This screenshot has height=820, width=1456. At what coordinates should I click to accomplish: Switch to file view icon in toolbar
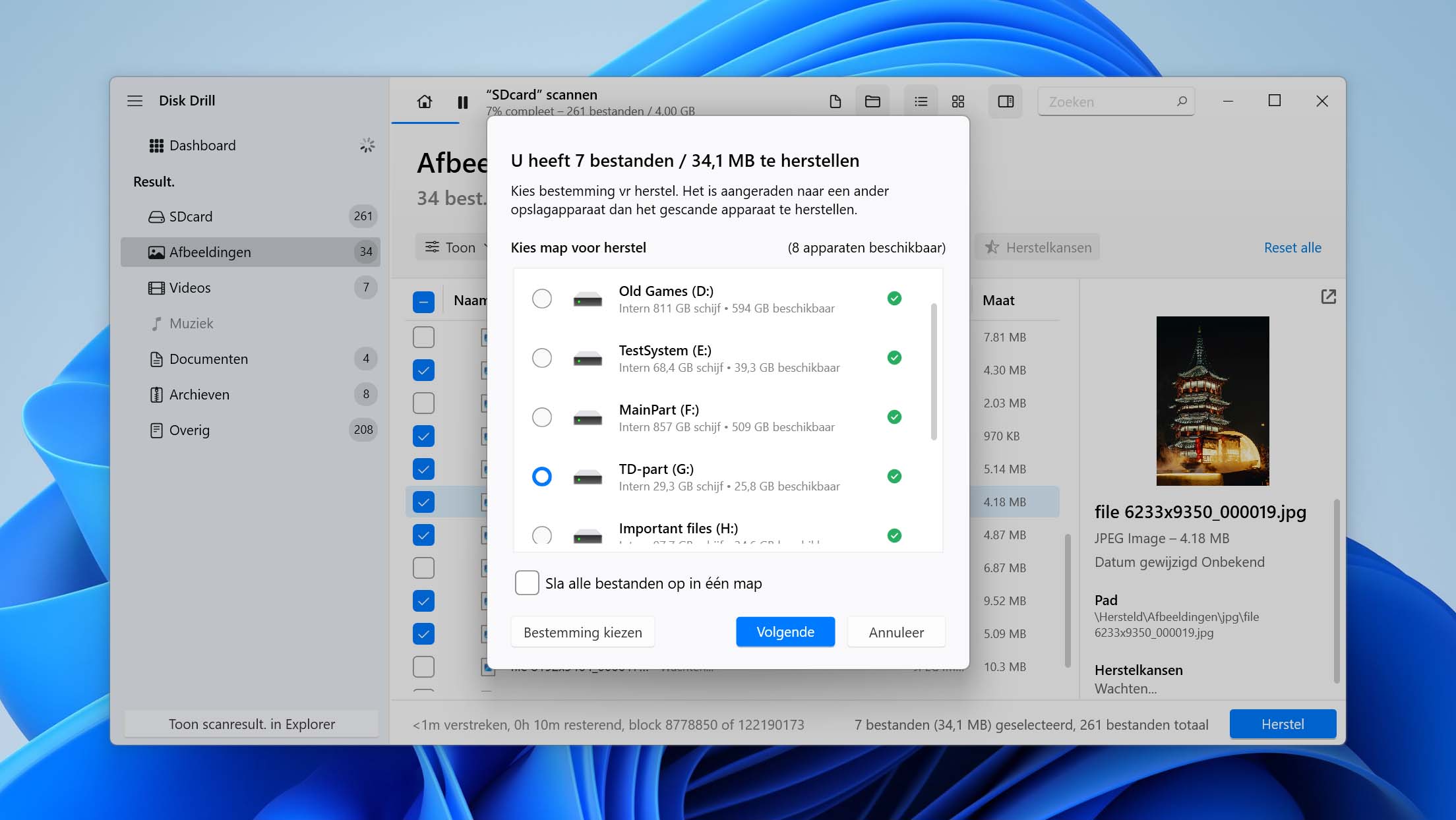coord(835,102)
